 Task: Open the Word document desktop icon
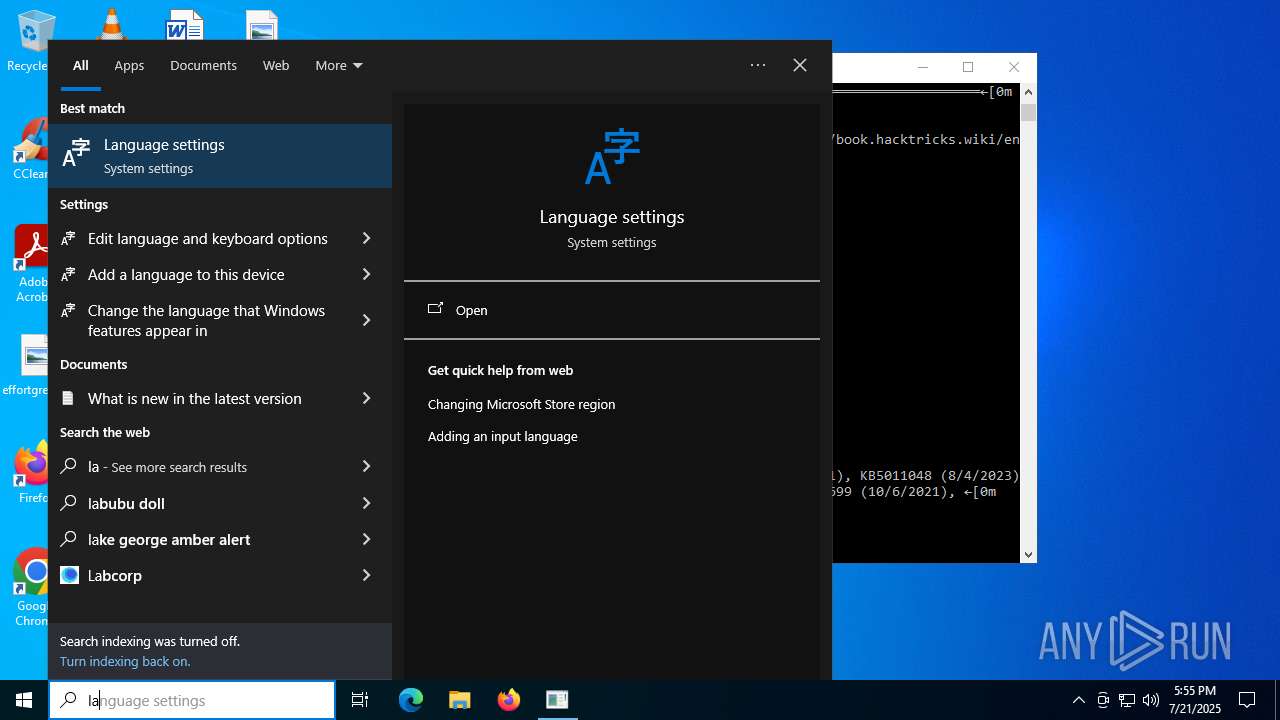click(185, 24)
